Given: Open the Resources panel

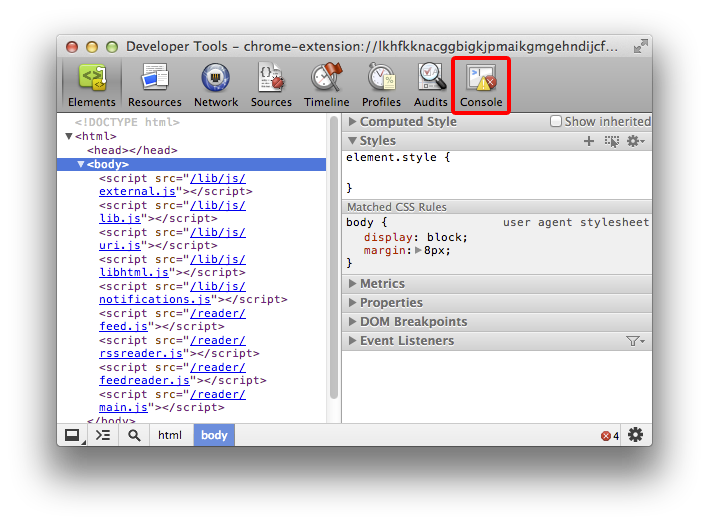Looking at the screenshot, I should pos(155,85).
